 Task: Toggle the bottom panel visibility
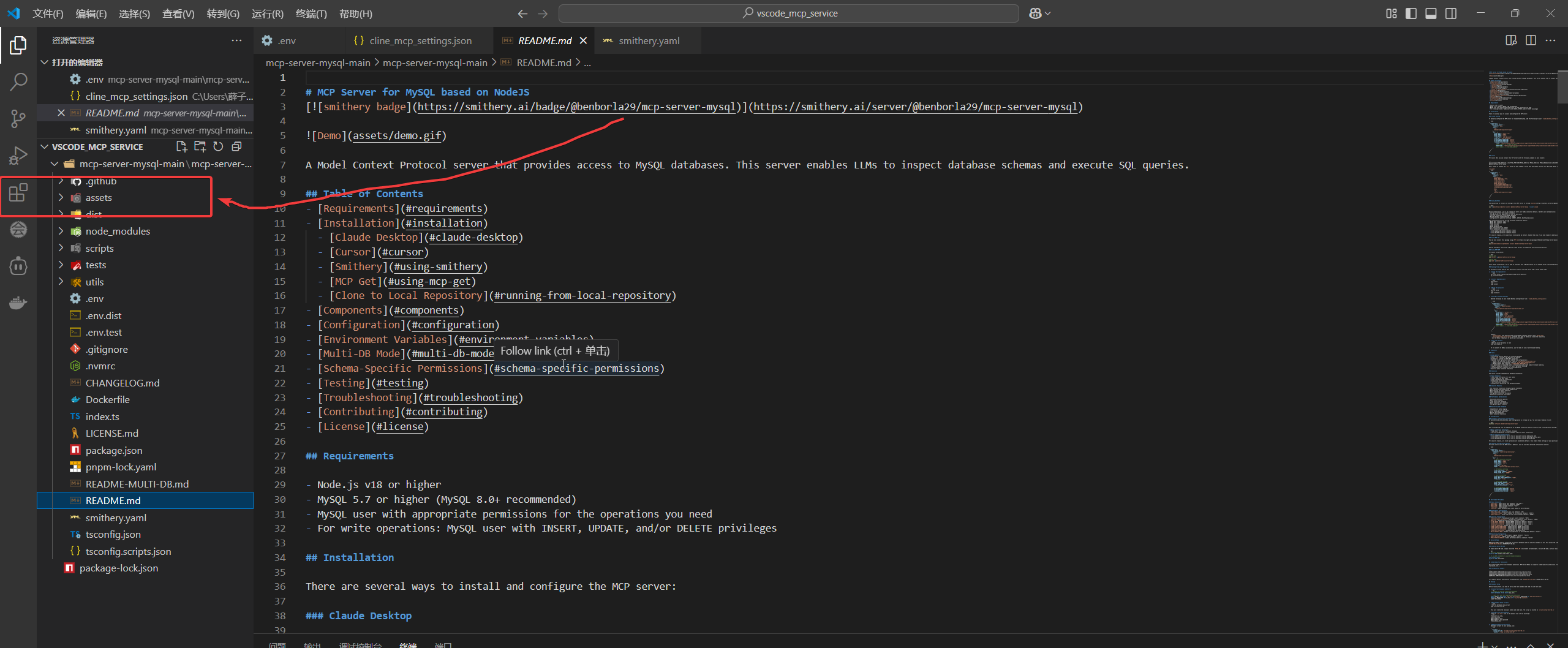click(x=1431, y=13)
